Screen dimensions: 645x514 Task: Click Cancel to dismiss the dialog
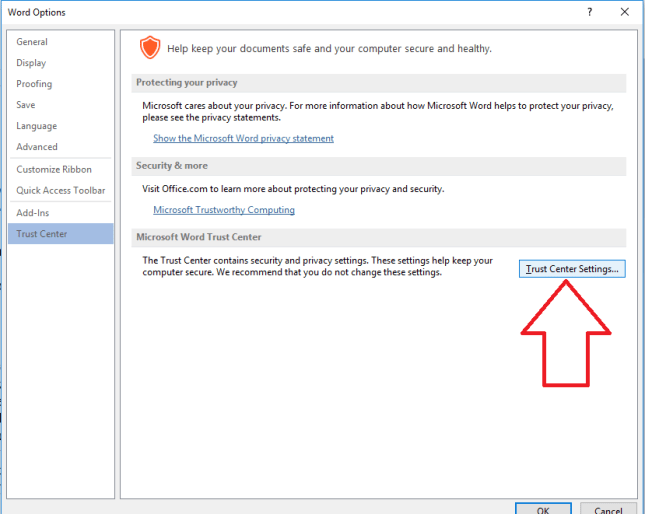(607, 508)
